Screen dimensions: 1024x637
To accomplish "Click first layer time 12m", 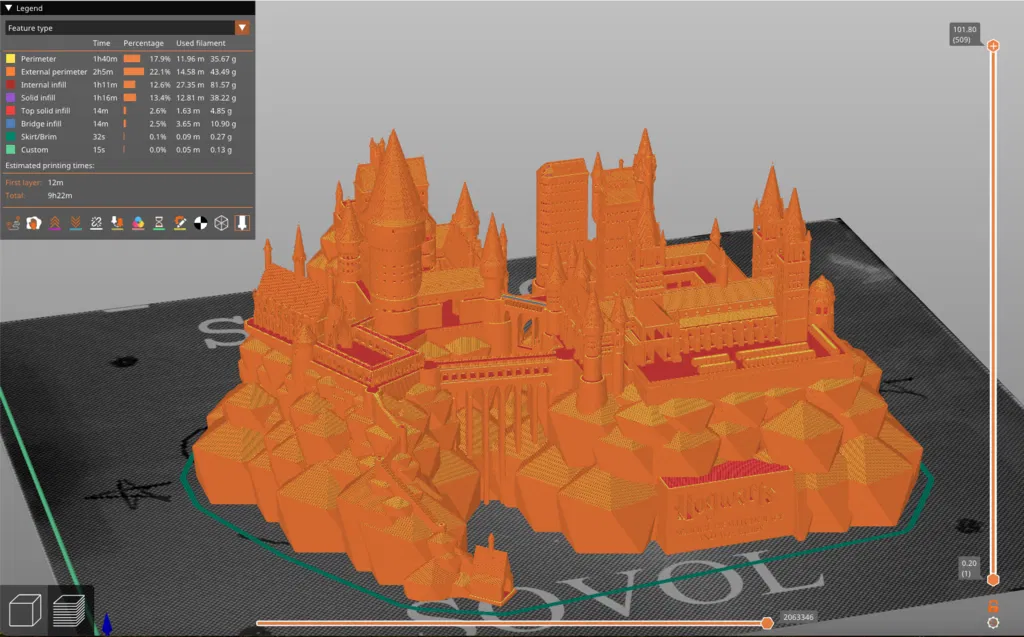I will coord(56,183).
